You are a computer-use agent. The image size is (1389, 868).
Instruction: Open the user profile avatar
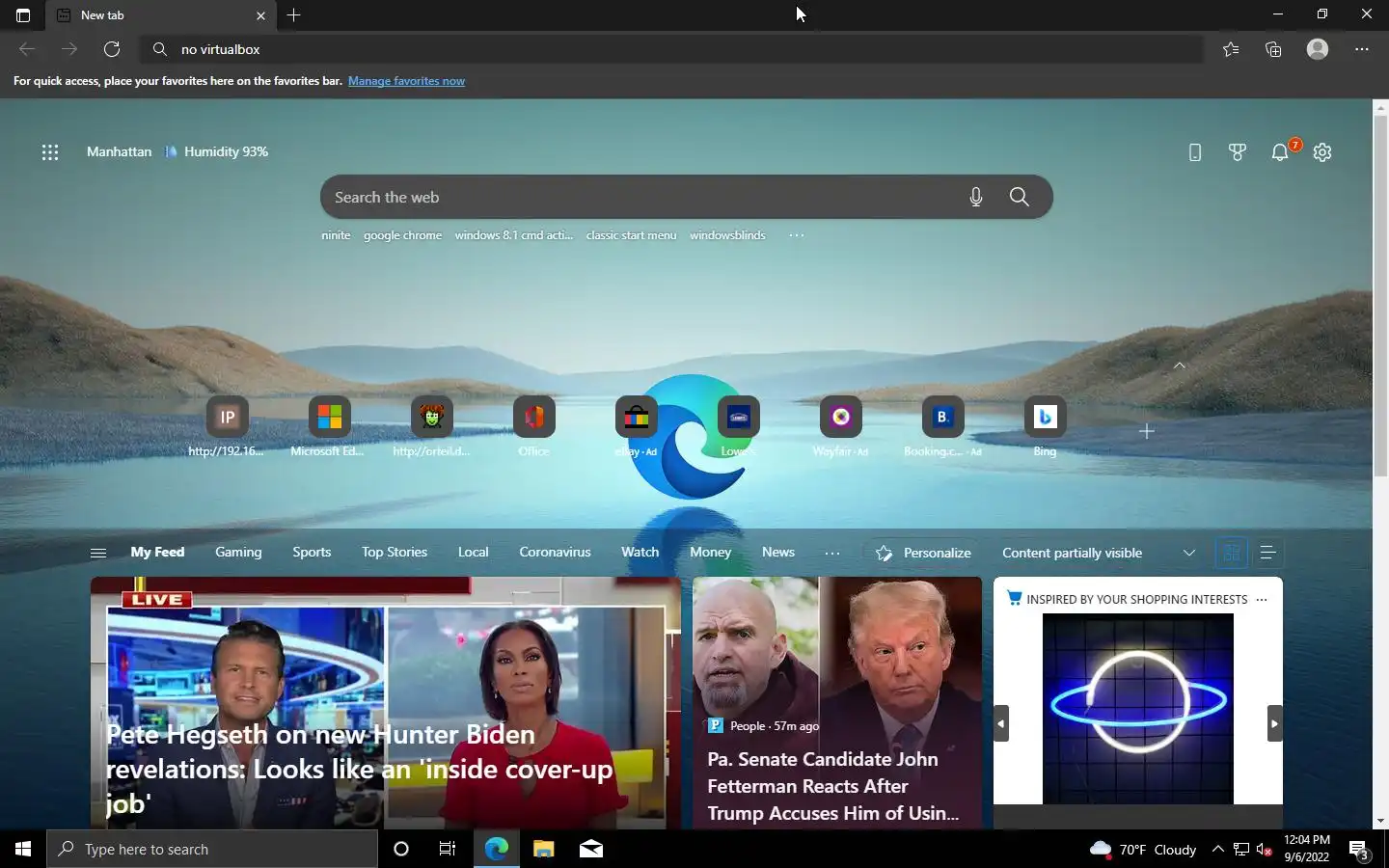[x=1318, y=49]
